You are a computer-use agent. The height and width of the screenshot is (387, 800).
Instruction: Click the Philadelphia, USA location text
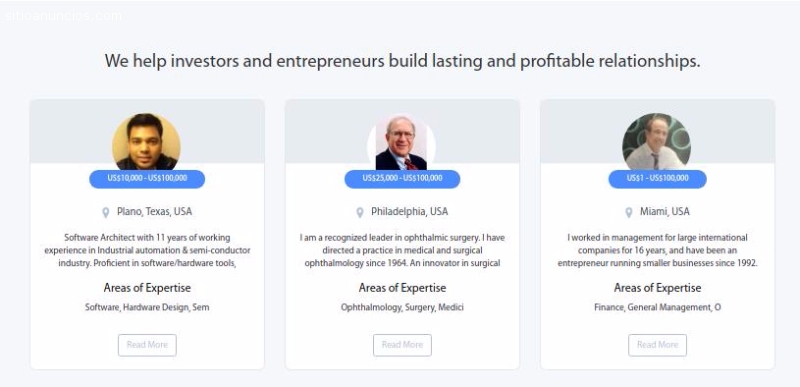point(409,212)
